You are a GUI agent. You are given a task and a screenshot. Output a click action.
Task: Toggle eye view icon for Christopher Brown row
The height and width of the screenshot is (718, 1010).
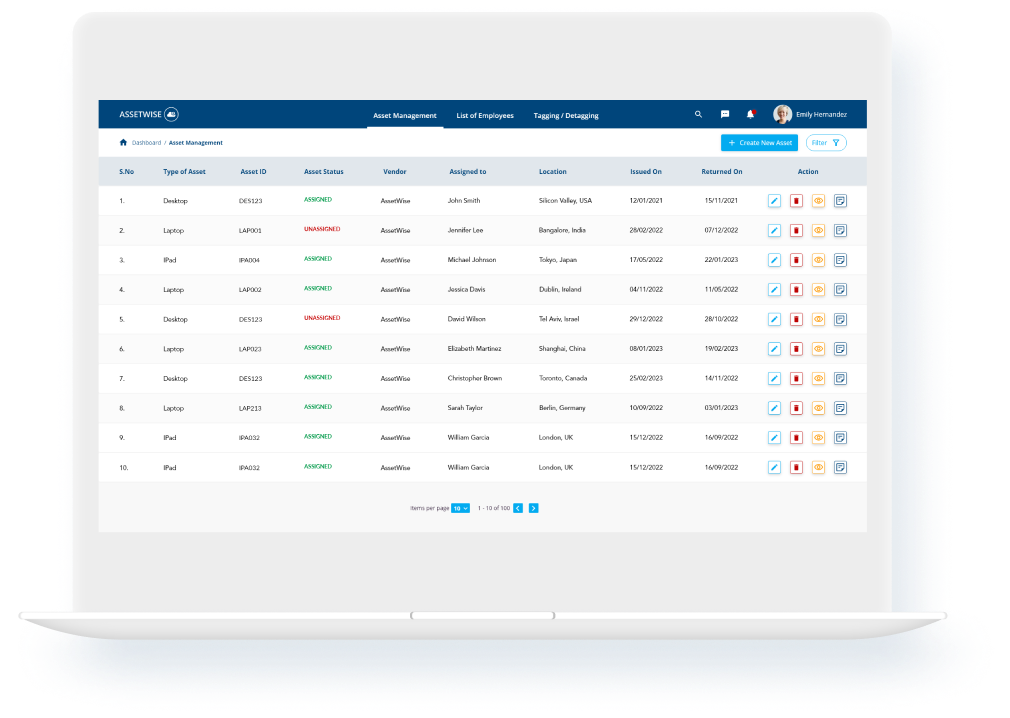[x=818, y=379]
